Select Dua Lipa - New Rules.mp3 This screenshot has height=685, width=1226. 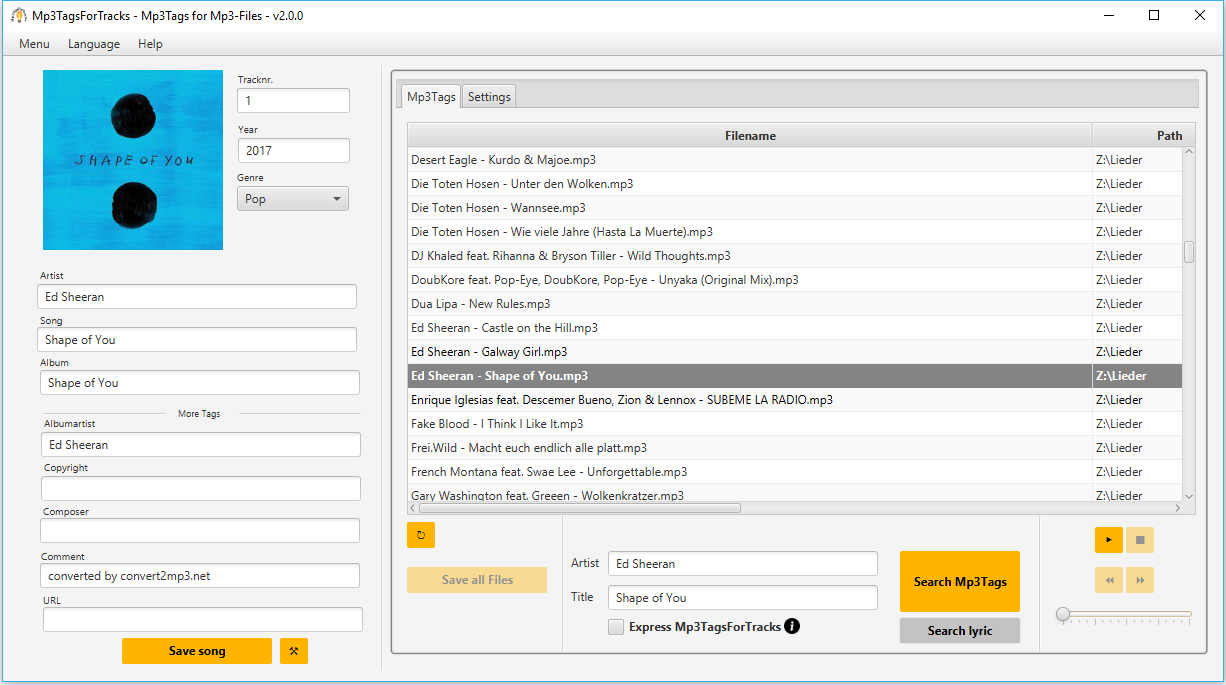tap(795, 304)
